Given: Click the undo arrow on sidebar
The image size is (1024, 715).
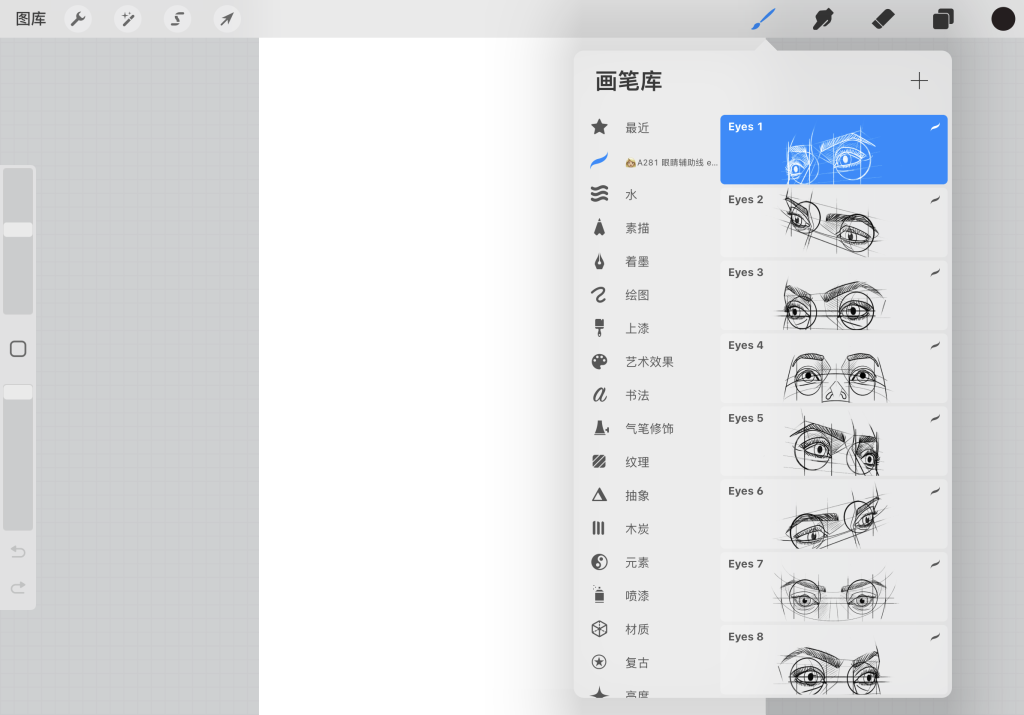Looking at the screenshot, I should (x=18, y=552).
